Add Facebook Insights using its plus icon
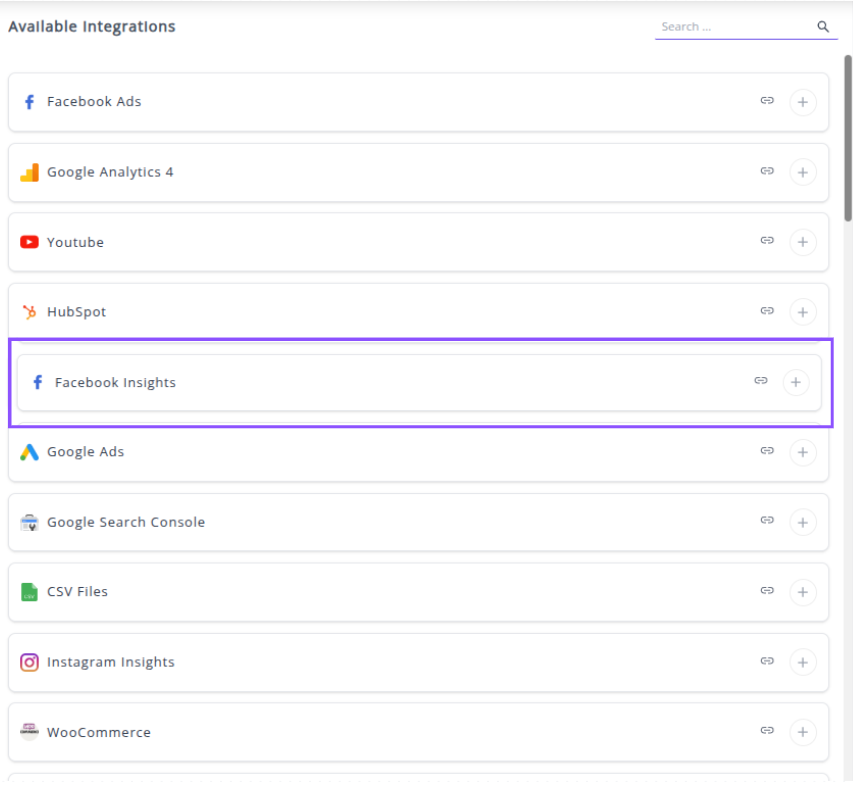853x787 pixels. pyautogui.click(x=796, y=382)
